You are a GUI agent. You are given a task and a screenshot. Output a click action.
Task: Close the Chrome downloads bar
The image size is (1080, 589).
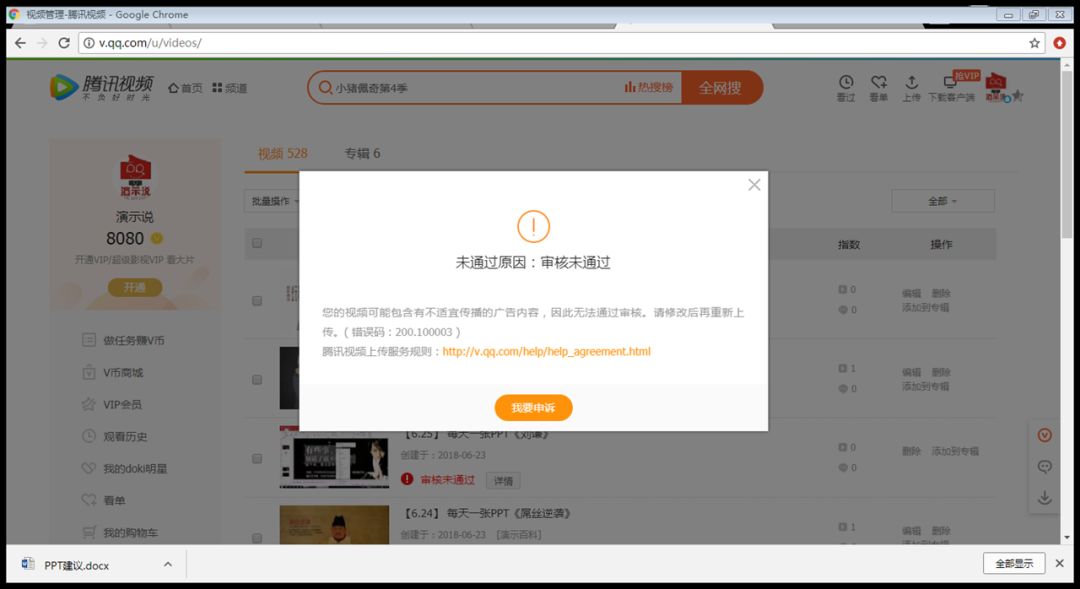pos(1059,564)
